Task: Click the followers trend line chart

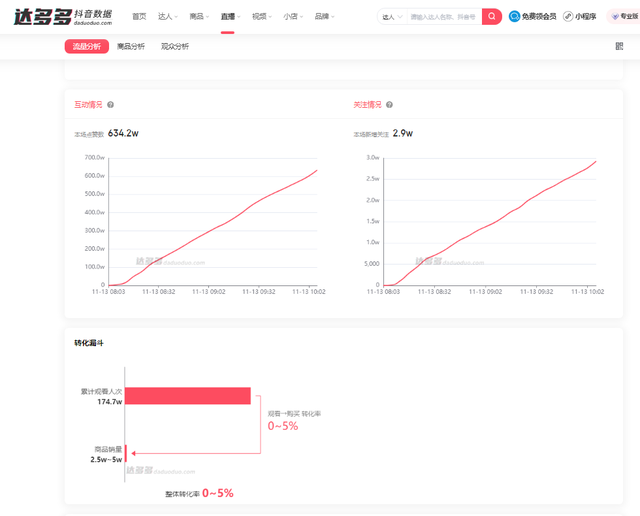Action: click(x=489, y=222)
